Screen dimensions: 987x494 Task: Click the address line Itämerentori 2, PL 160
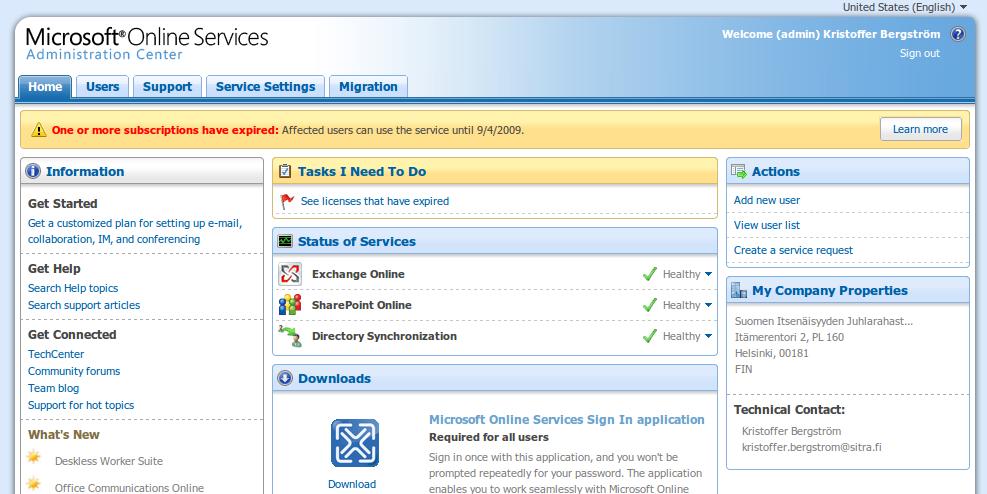pos(789,337)
